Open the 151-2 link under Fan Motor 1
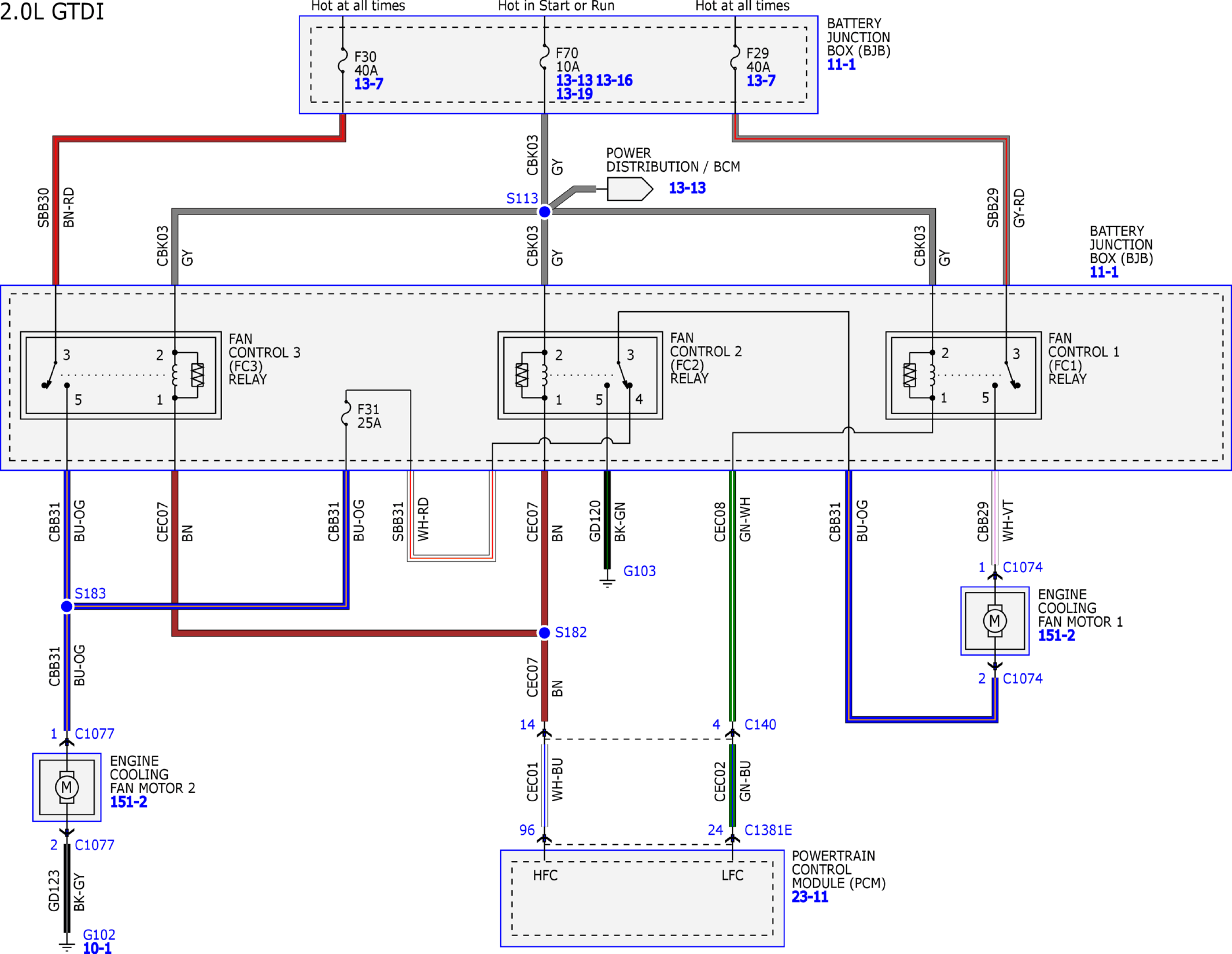 click(1056, 636)
